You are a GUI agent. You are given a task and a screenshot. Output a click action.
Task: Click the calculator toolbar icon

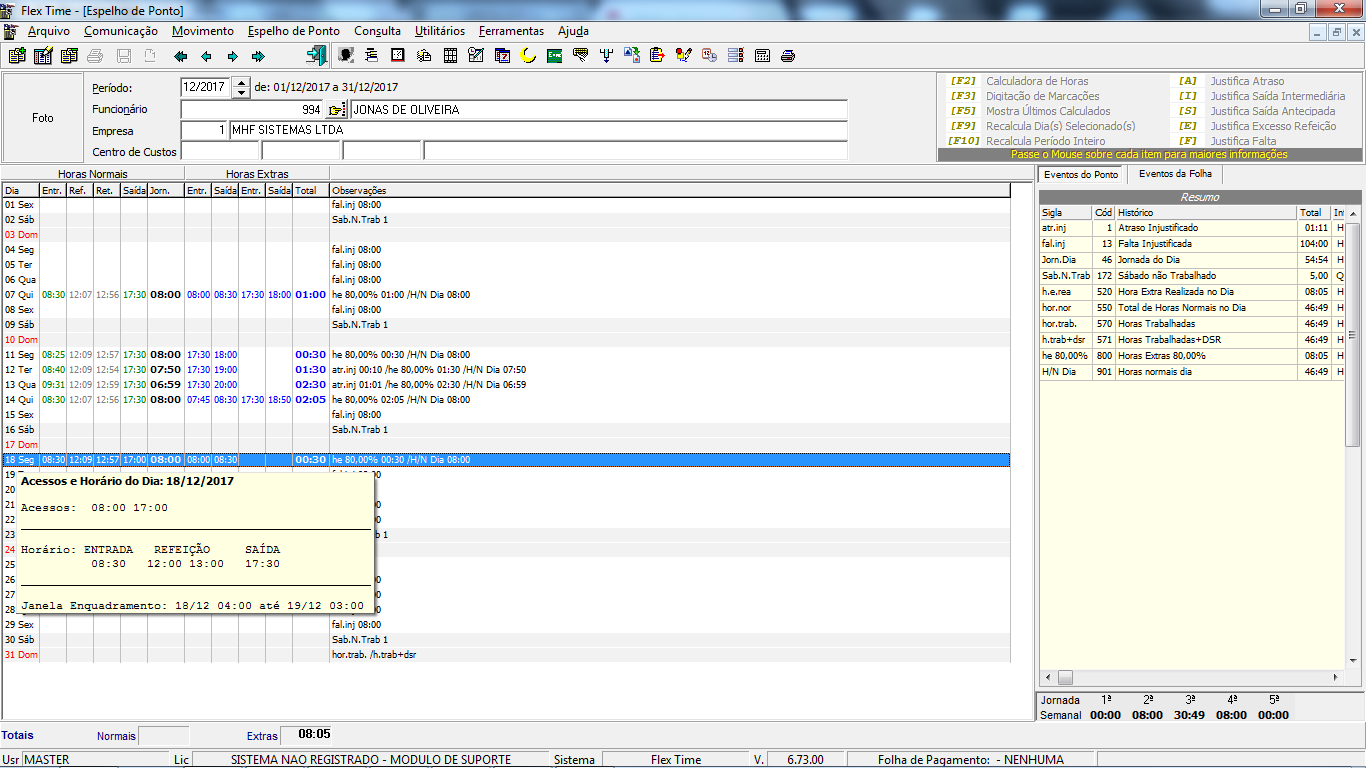[762, 56]
